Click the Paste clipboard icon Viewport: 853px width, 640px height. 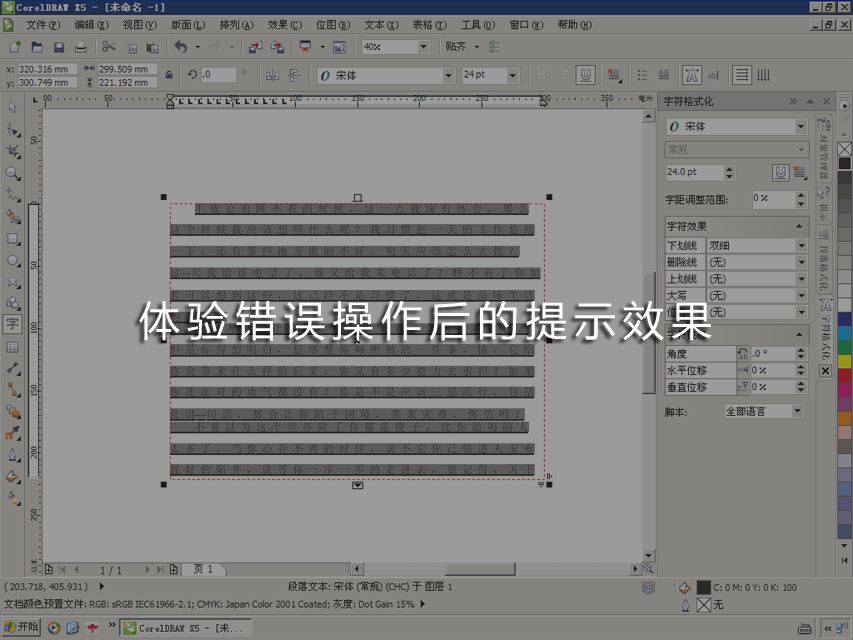coord(153,47)
